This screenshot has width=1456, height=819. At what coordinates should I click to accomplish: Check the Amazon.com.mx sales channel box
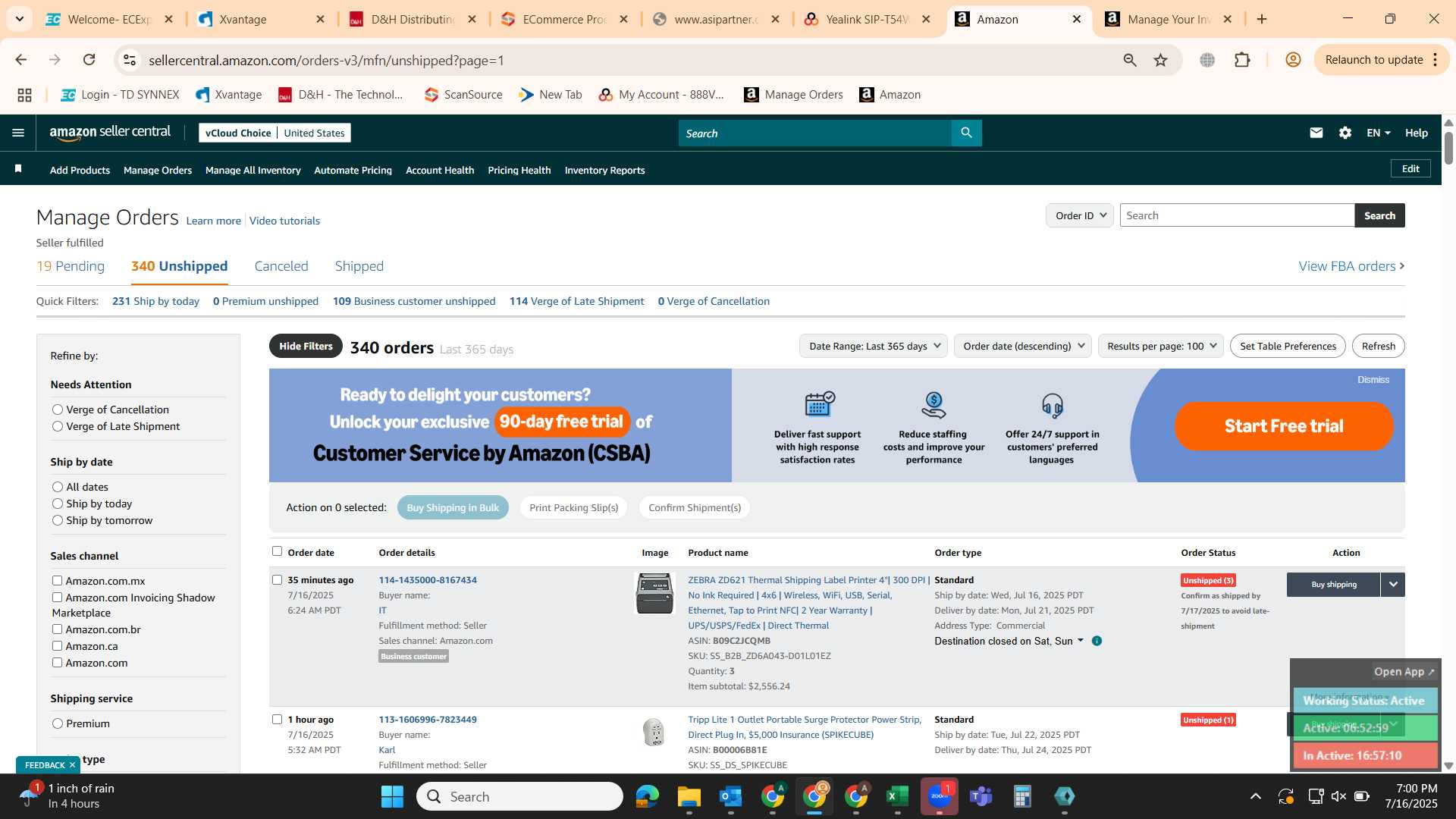tap(57, 580)
